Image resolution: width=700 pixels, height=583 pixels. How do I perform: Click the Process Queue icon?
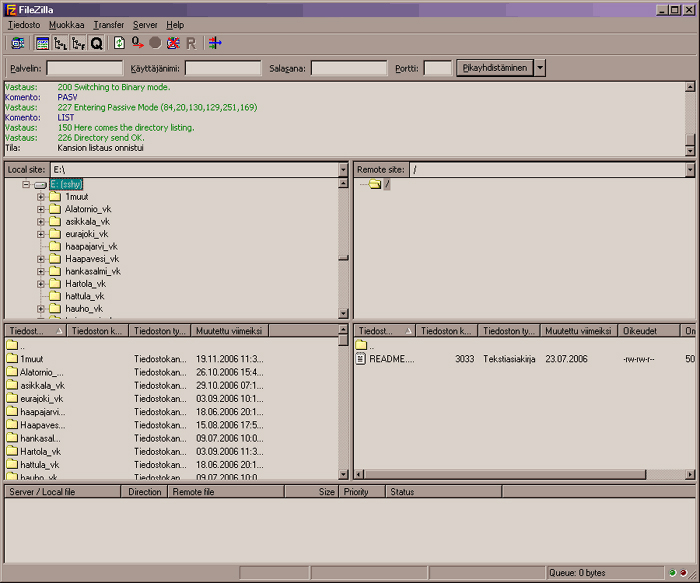point(137,43)
